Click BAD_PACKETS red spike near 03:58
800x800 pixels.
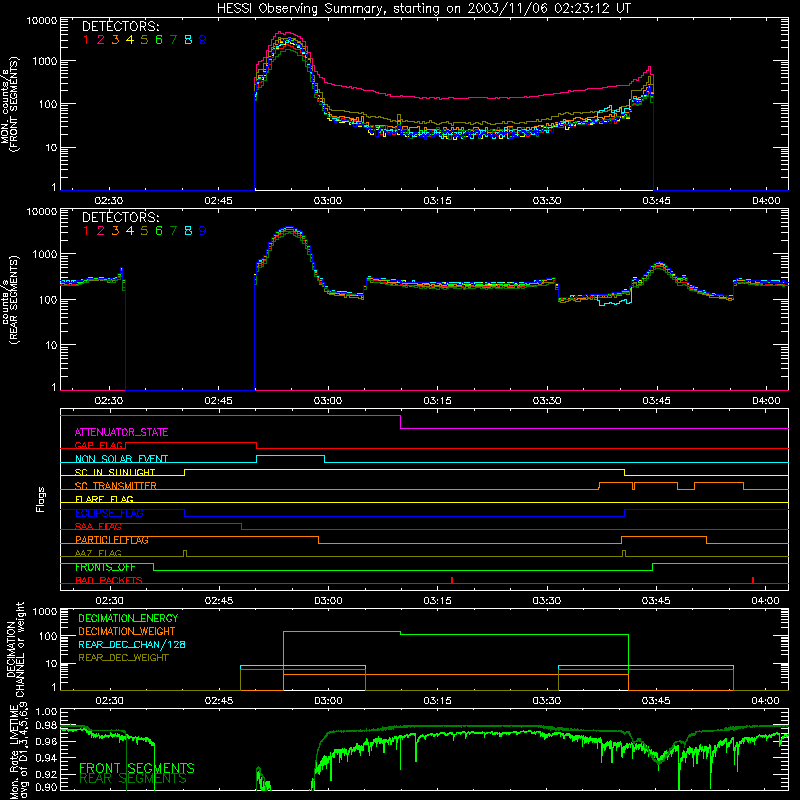(x=753, y=580)
